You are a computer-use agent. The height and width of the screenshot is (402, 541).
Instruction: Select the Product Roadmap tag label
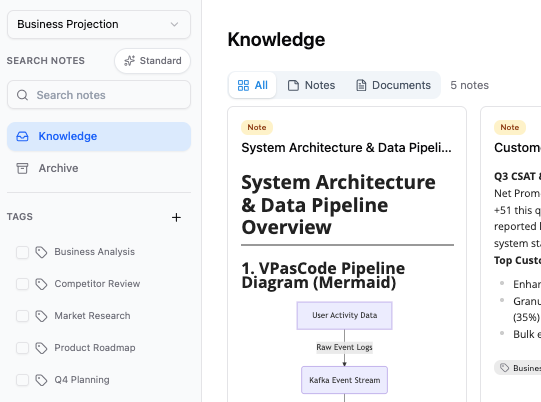pos(95,348)
